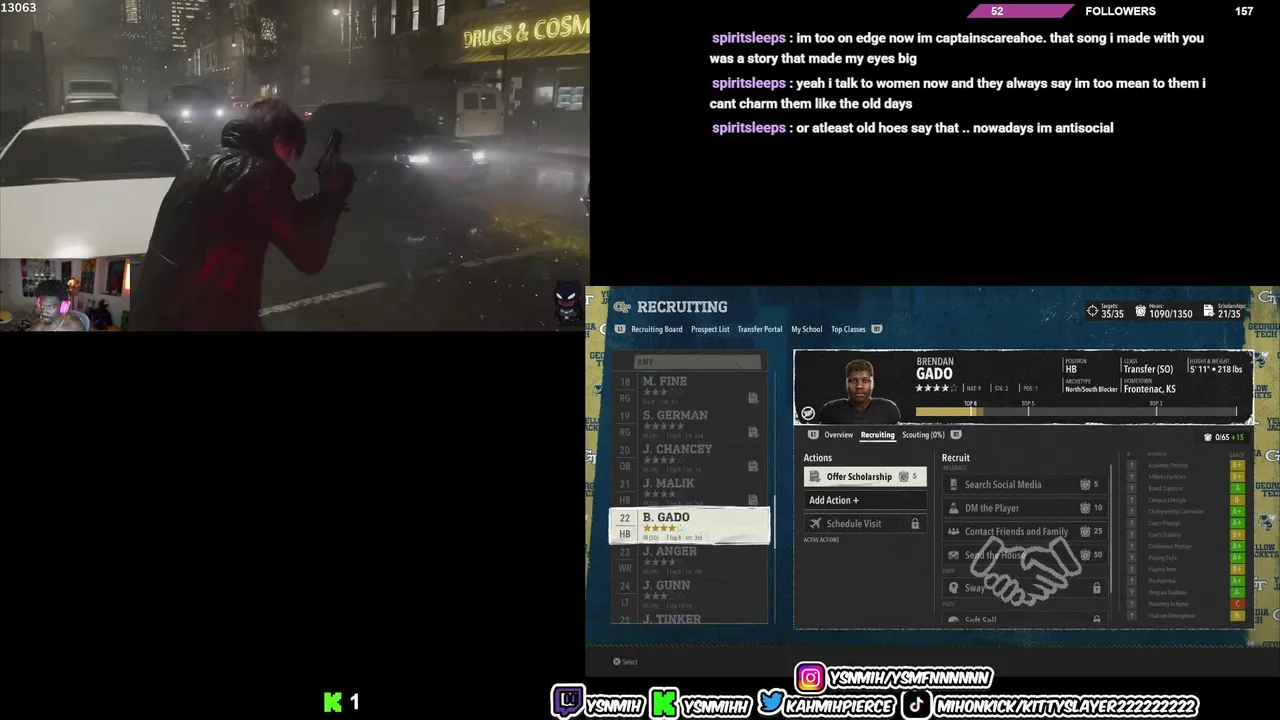Choose Send the House action
This screenshot has height=720, width=1280.
(x=1025, y=555)
